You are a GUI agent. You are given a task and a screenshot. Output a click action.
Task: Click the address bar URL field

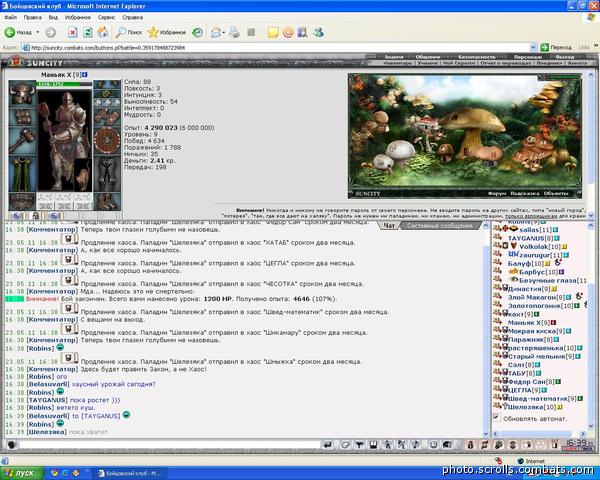point(276,47)
